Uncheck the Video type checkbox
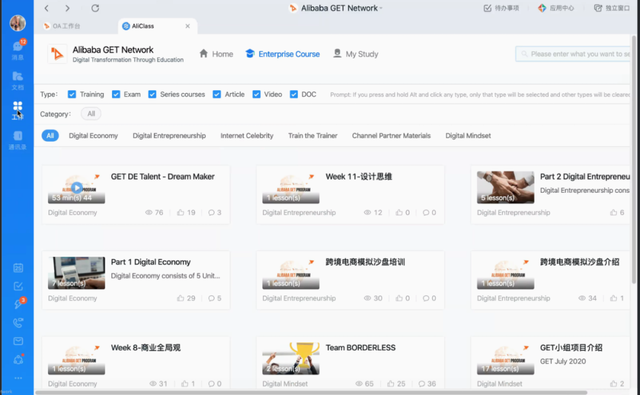This screenshot has width=640, height=395. [x=256, y=94]
